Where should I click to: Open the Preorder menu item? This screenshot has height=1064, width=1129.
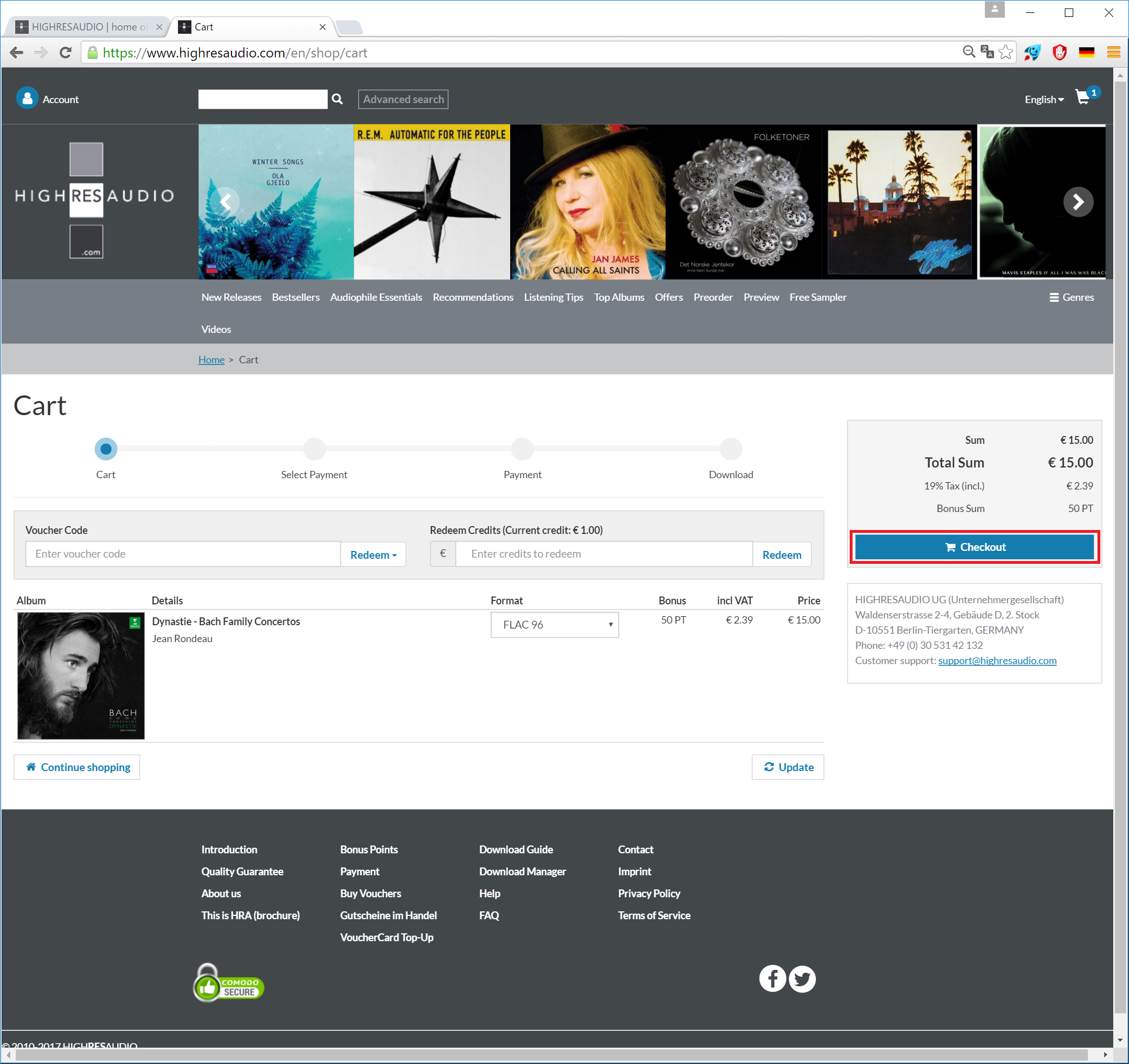[x=713, y=297]
